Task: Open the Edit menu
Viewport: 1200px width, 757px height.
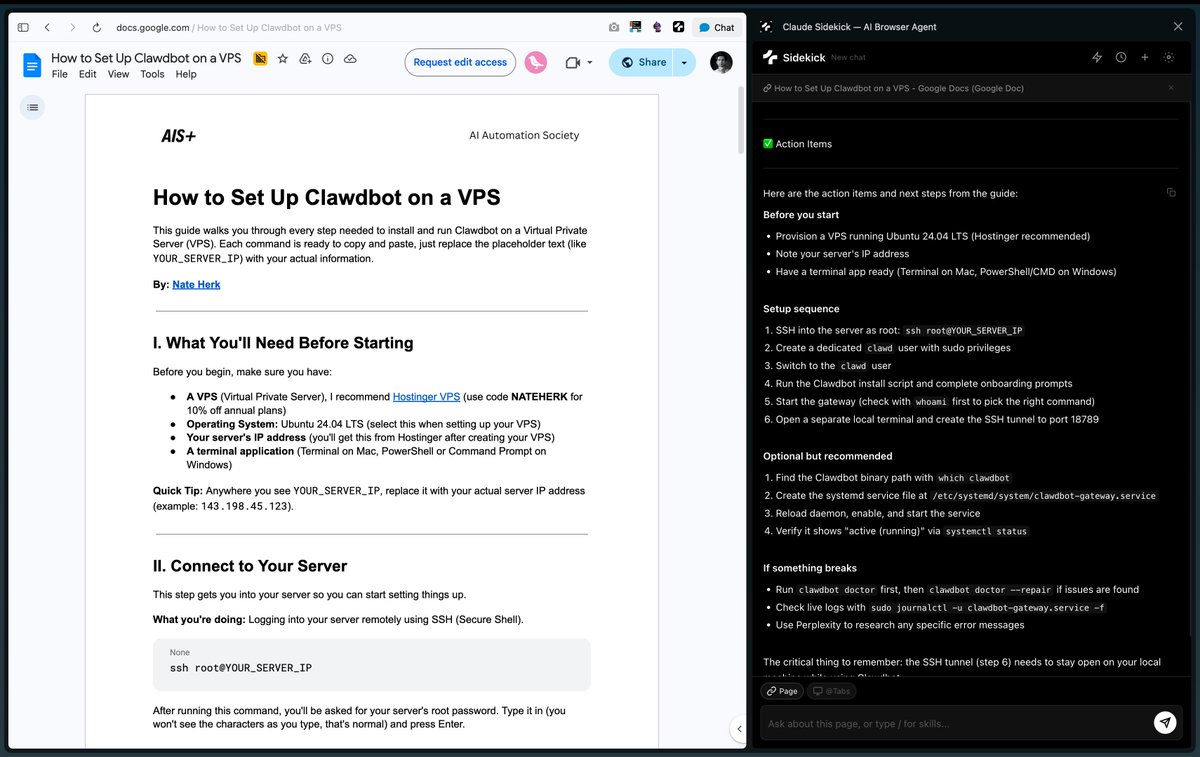Action: tap(88, 74)
